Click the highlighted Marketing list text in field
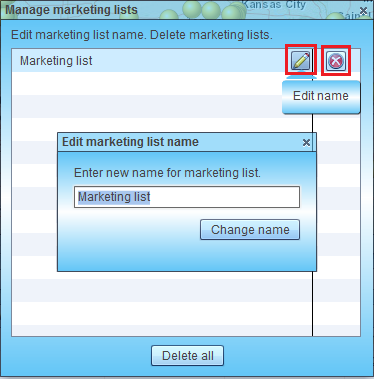The width and height of the screenshot is (374, 379). pos(114,197)
